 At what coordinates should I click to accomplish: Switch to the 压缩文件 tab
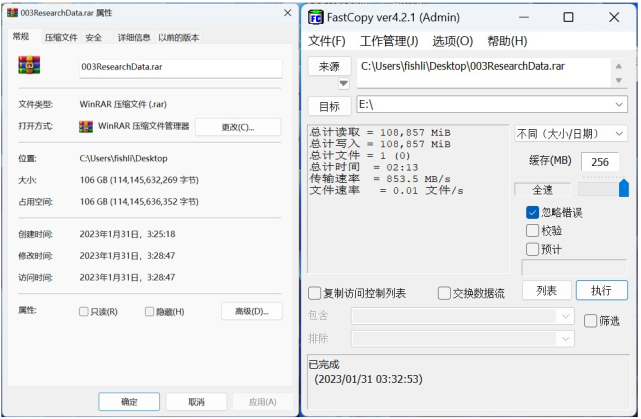pyautogui.click(x=61, y=38)
